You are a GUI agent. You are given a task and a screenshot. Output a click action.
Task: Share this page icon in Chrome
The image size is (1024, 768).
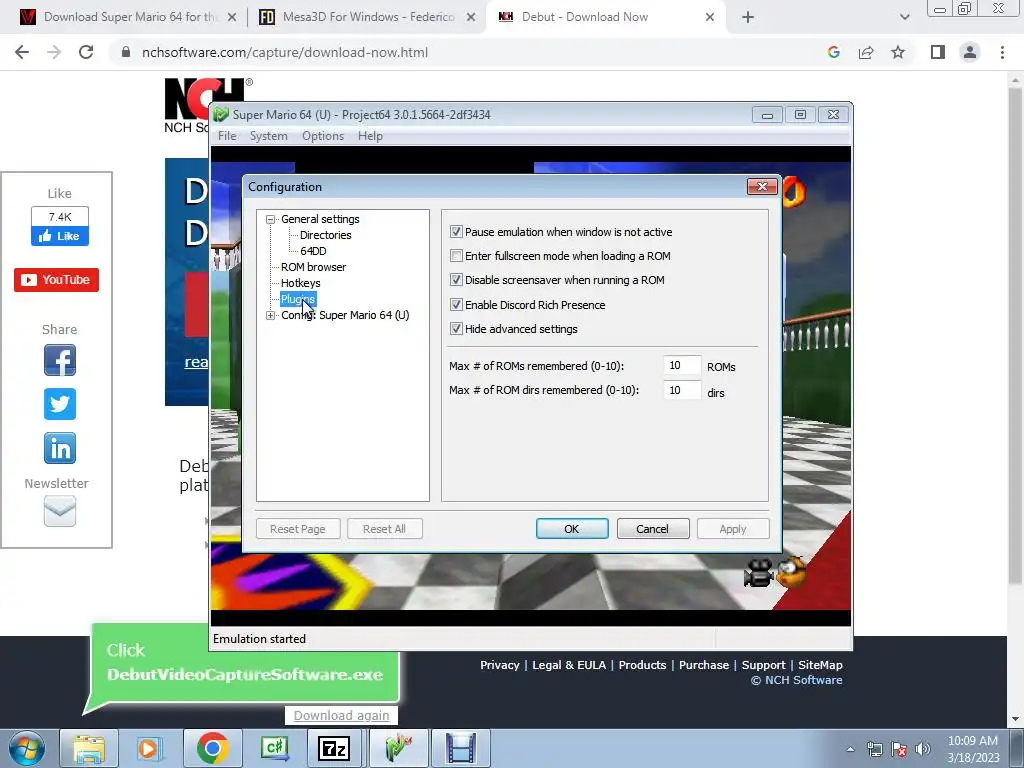tap(866, 52)
